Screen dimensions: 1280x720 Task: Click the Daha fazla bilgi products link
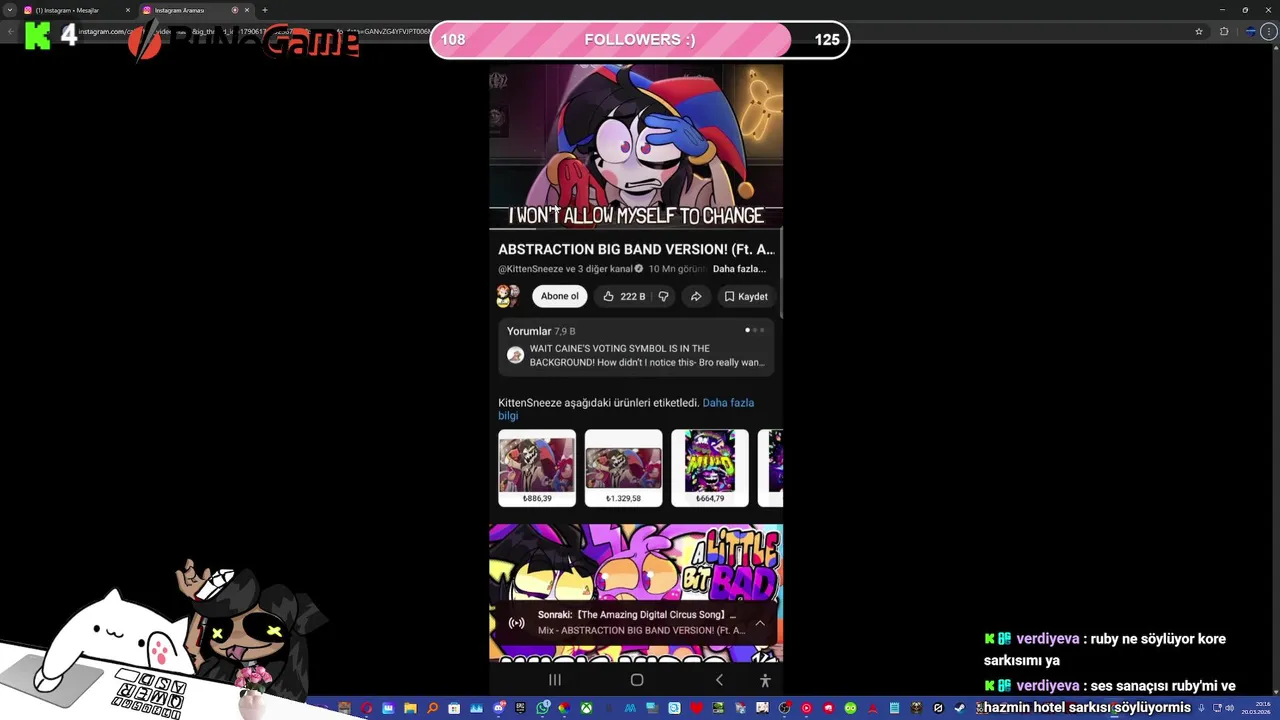pyautogui.click(x=626, y=409)
